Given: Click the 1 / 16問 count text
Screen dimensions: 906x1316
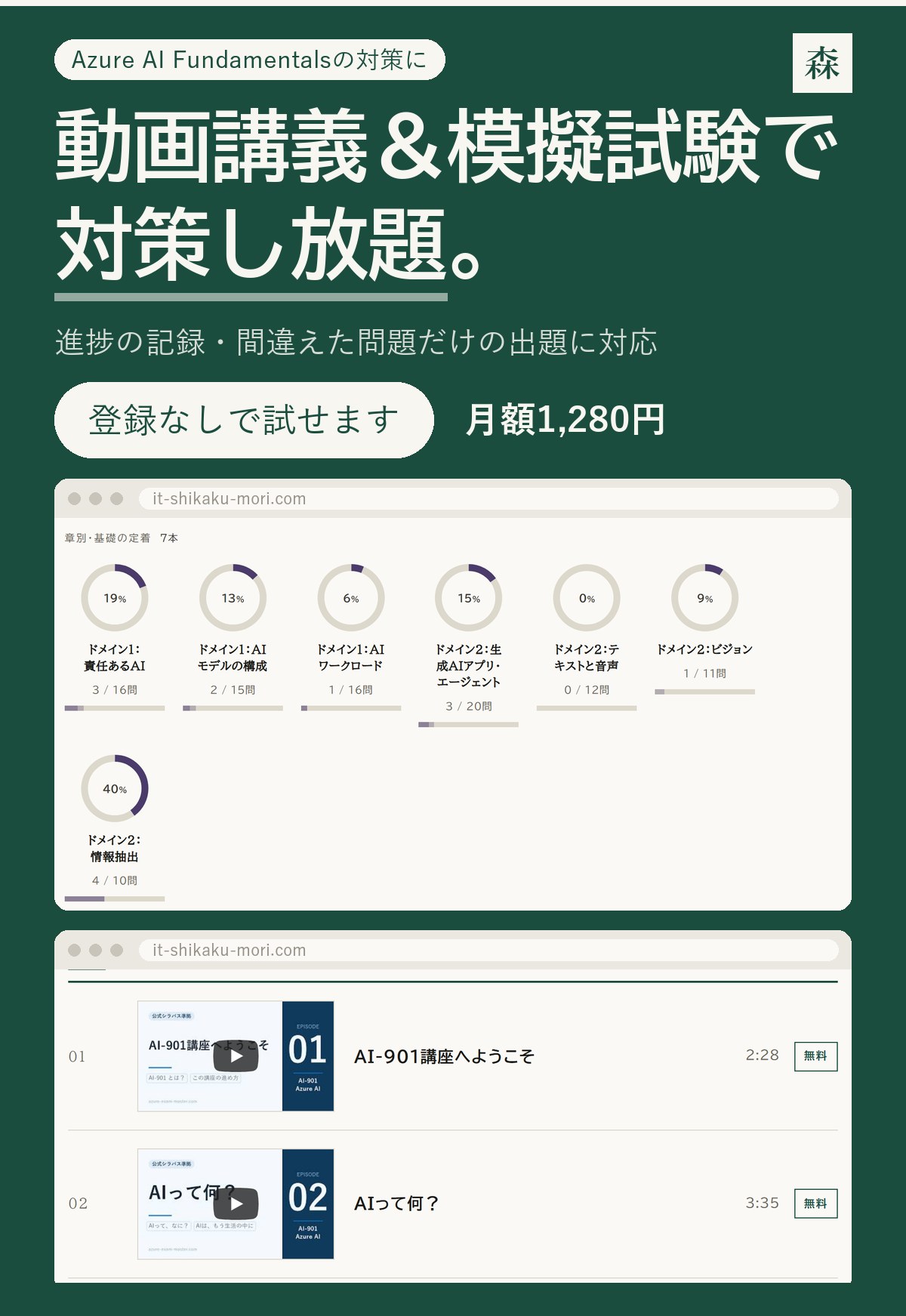Looking at the screenshot, I should pos(351,690).
